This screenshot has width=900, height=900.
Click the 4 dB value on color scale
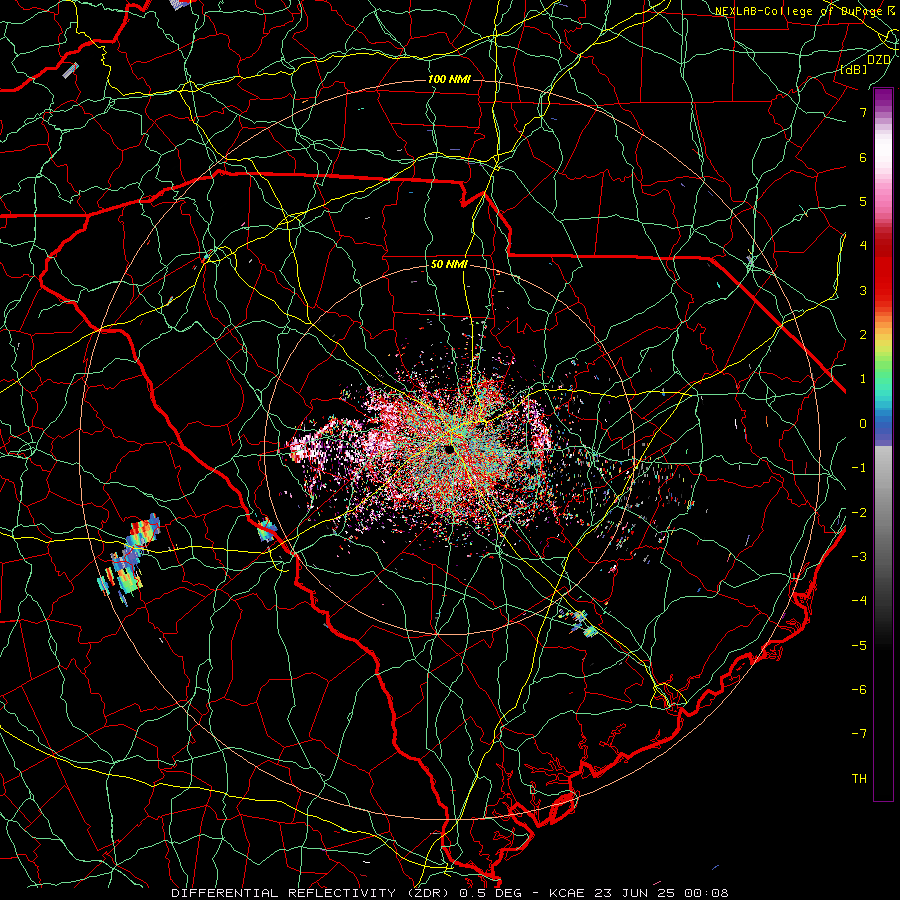pos(863,246)
